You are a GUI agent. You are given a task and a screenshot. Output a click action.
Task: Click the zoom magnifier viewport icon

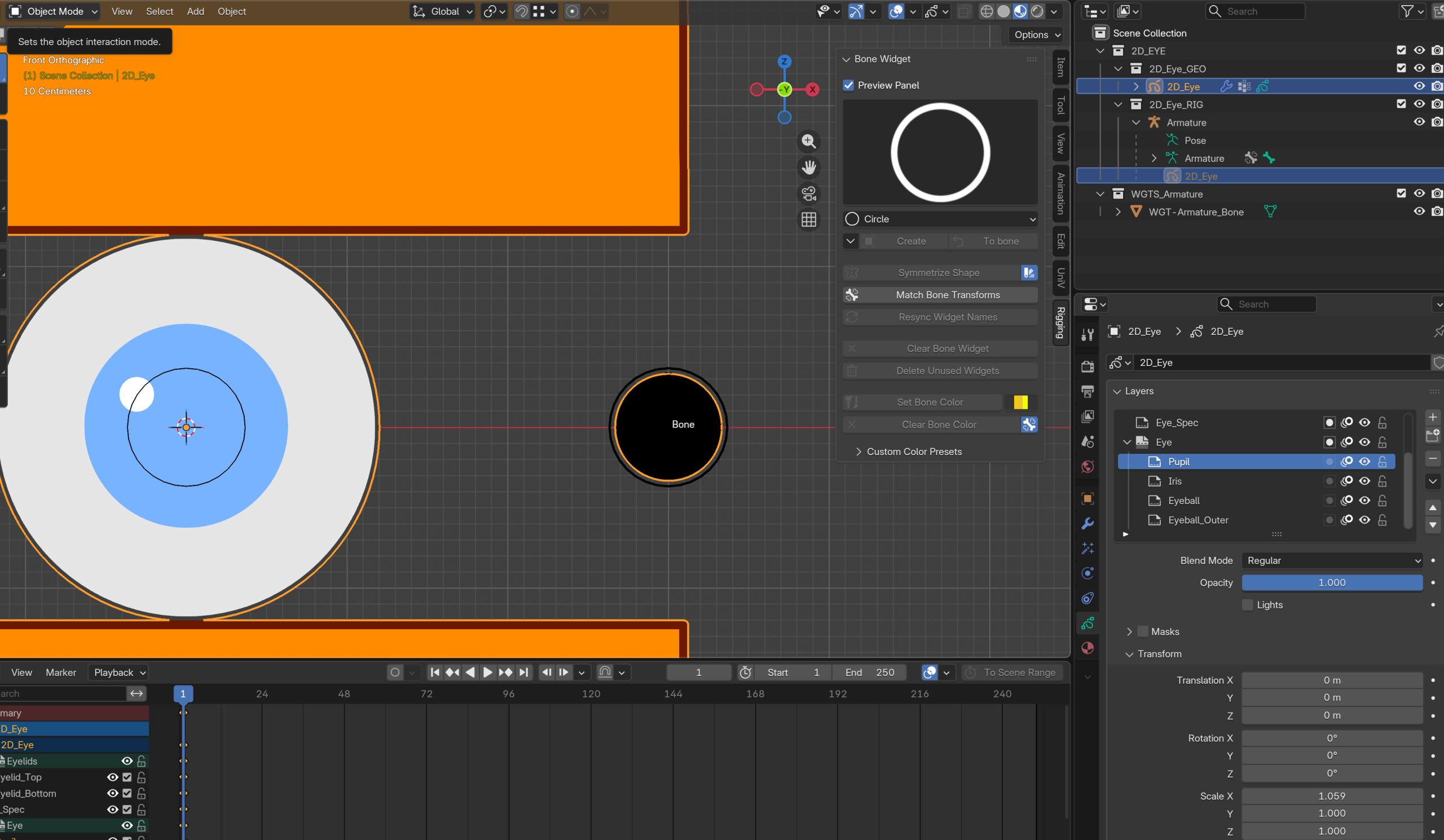808,141
